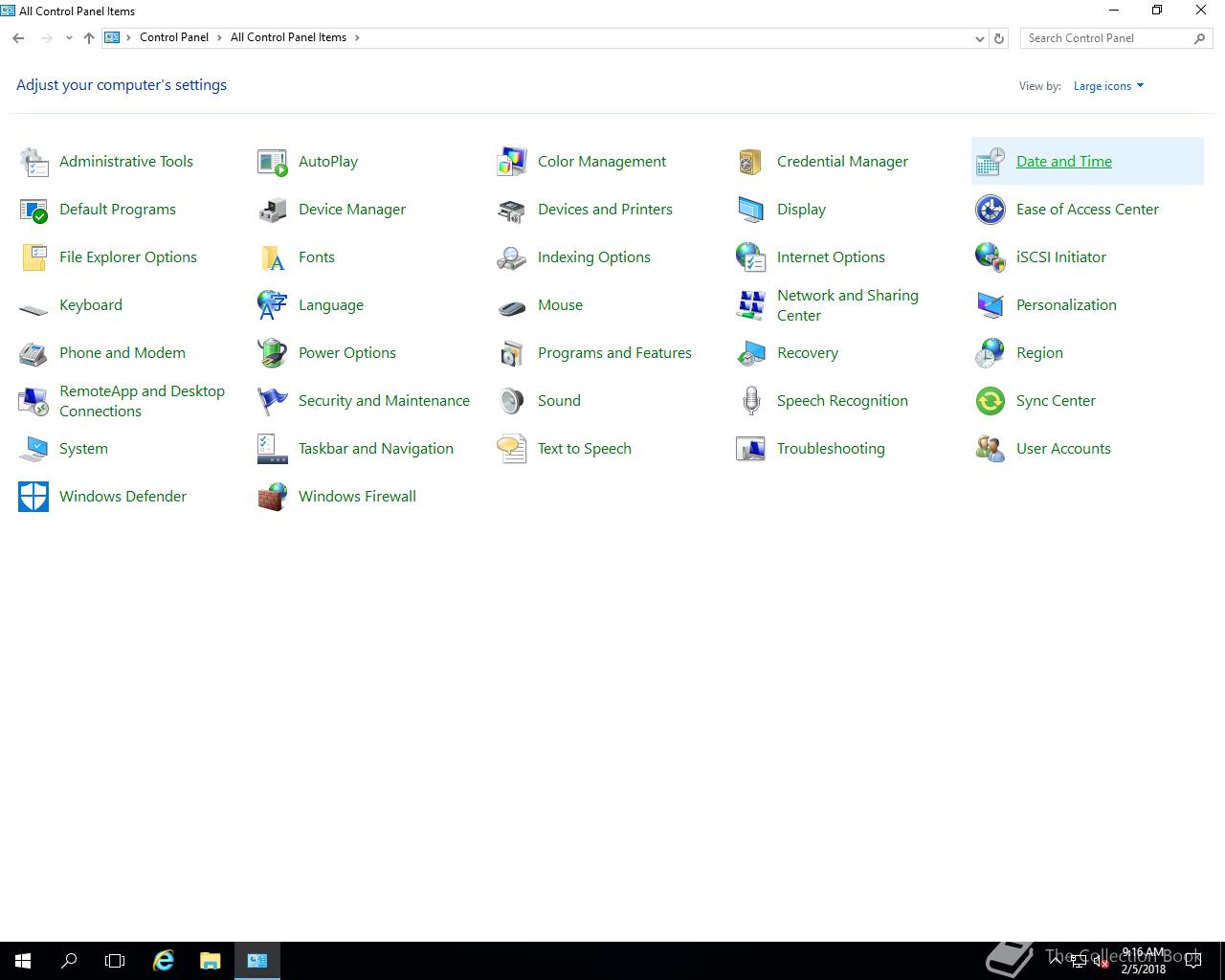
Task: Refresh the Control Panel view
Action: pyautogui.click(x=999, y=38)
